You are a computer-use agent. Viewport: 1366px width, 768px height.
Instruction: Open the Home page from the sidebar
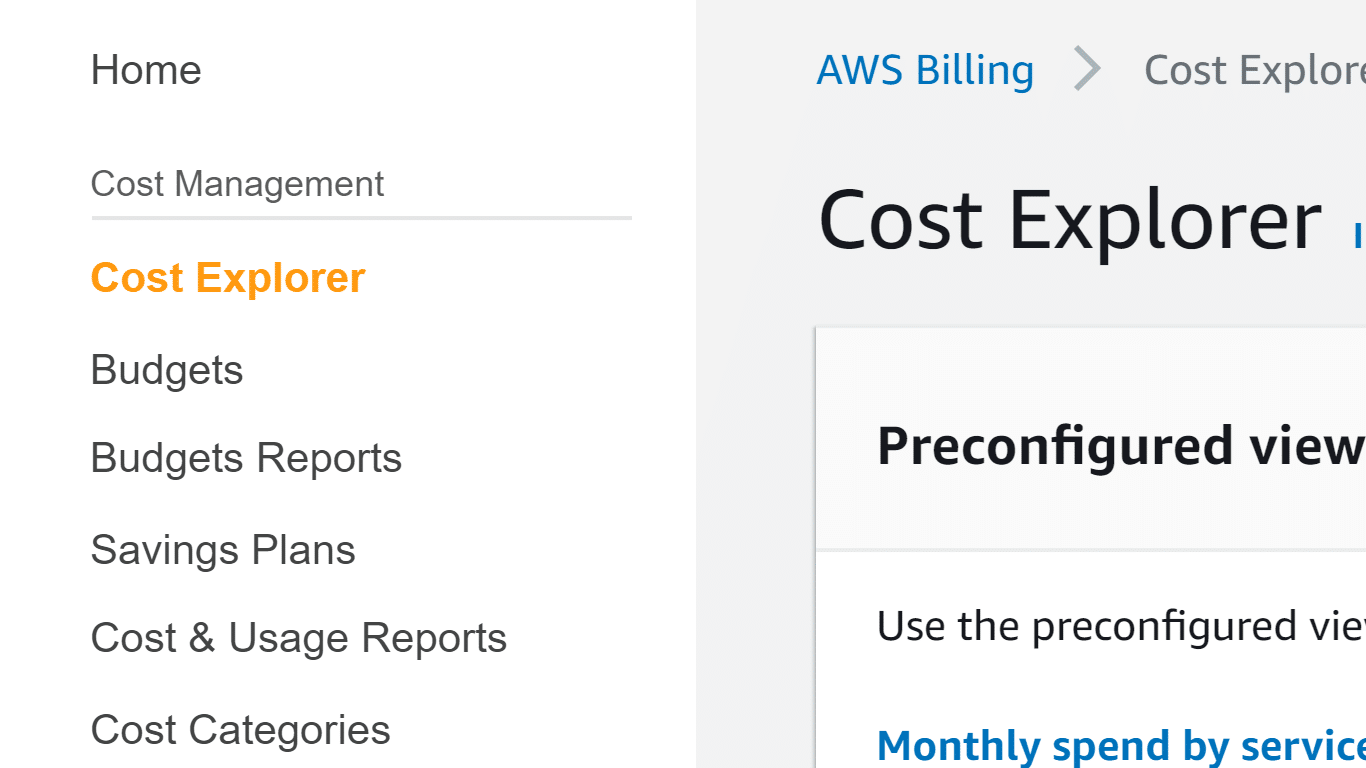146,69
